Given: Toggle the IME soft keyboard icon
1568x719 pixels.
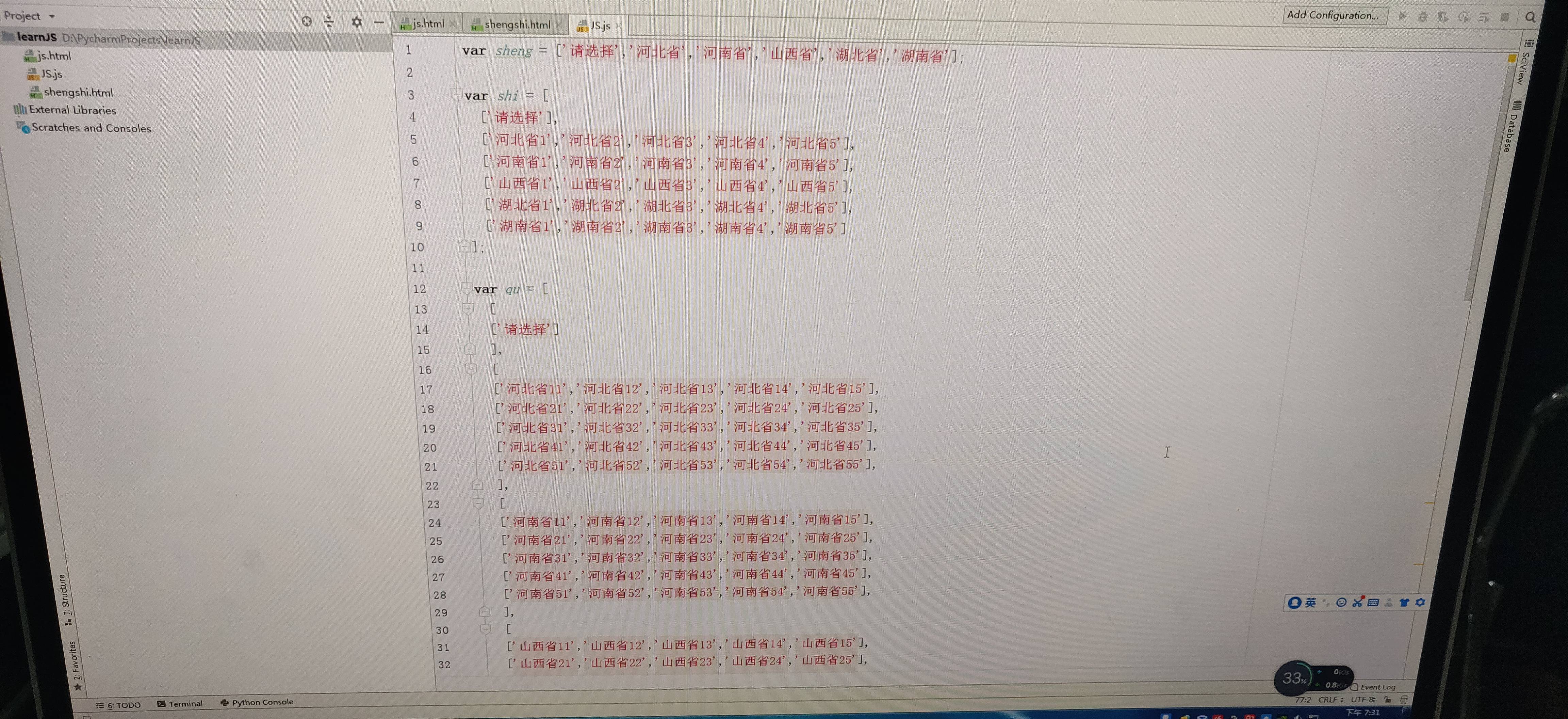Looking at the screenshot, I should pos(1373,602).
